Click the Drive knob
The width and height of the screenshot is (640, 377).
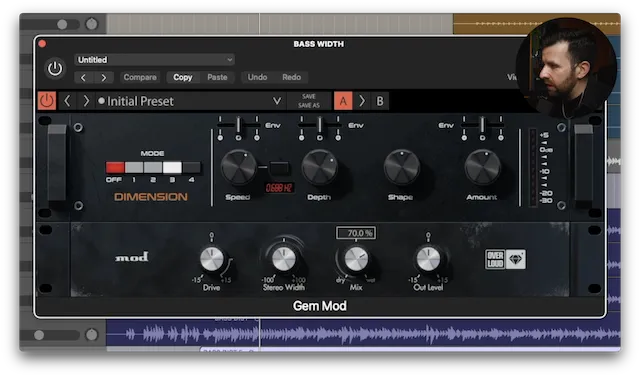tap(211, 259)
